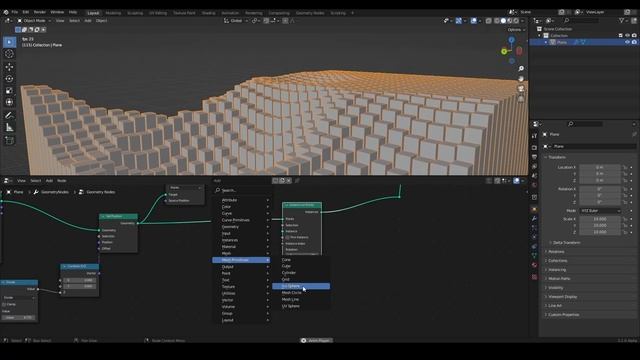640x360 pixels.
Task: Switch to rendered viewport shading
Action: coord(516,21)
